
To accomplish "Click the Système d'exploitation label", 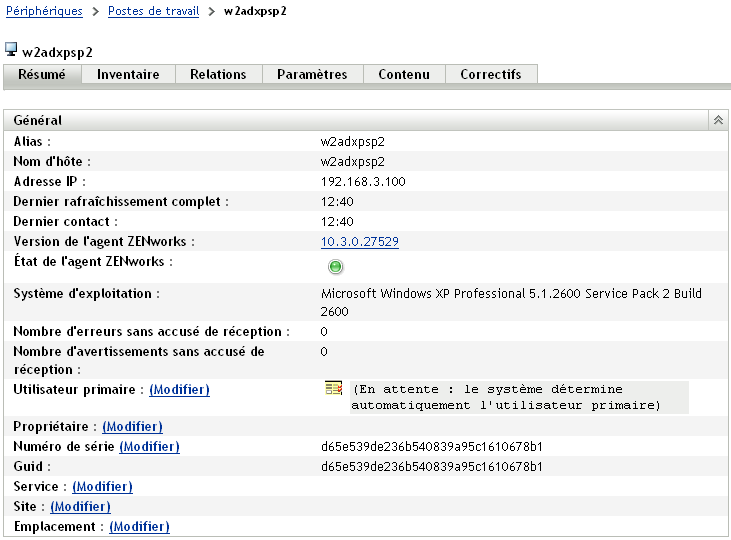I will point(87,294).
